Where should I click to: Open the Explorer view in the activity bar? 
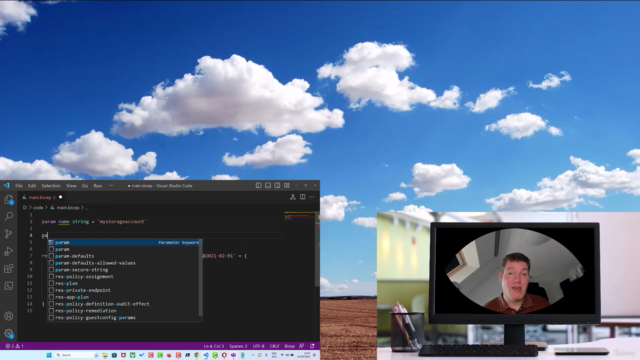pos(9,200)
